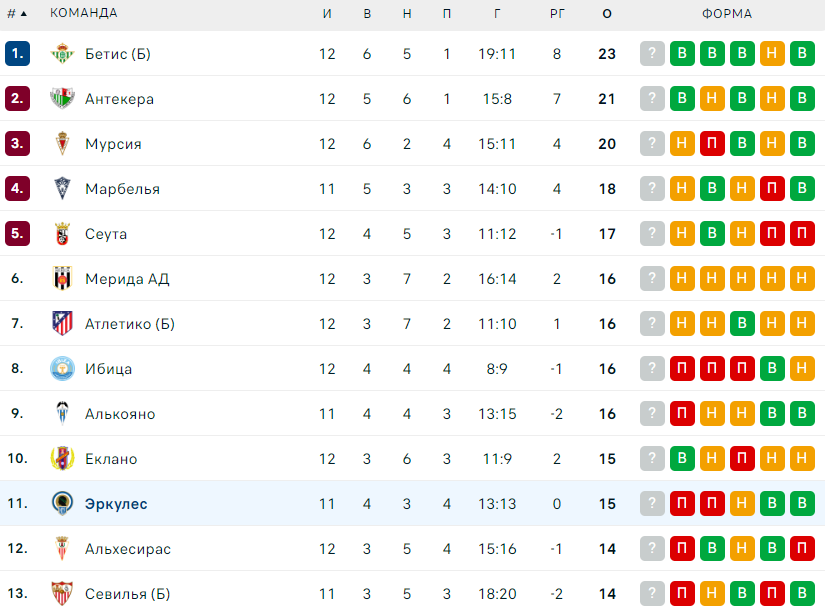Click the Betis (B) club crest
The height and width of the screenshot is (613, 825).
click(62, 54)
